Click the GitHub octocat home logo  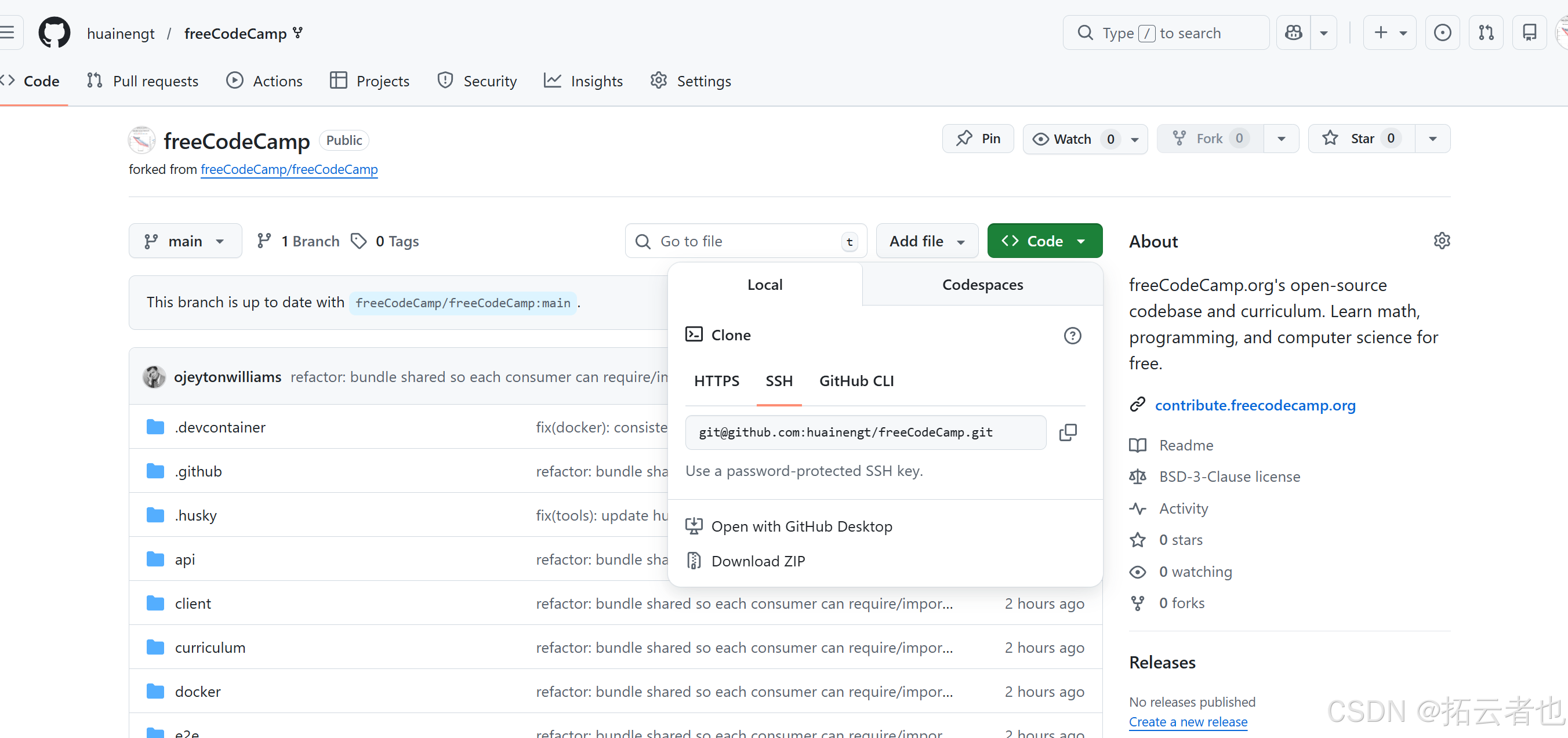(x=54, y=33)
